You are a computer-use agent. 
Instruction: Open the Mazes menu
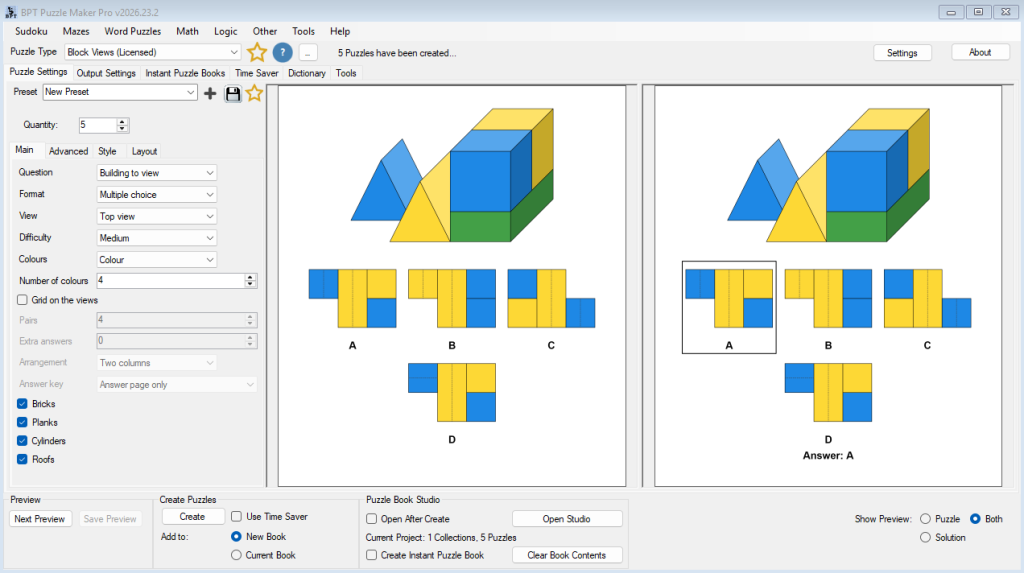tap(76, 31)
